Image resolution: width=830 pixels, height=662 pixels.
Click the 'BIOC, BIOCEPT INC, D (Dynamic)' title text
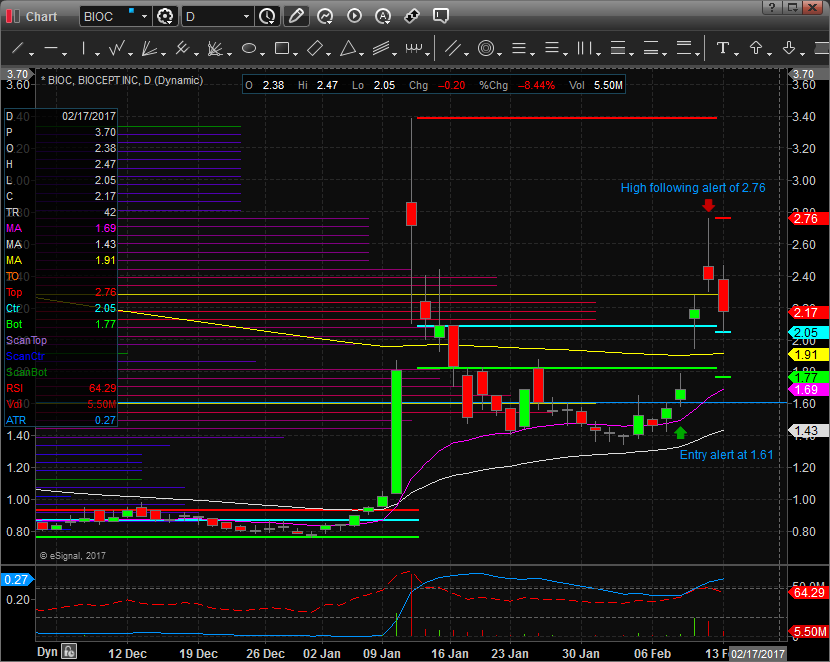point(125,80)
